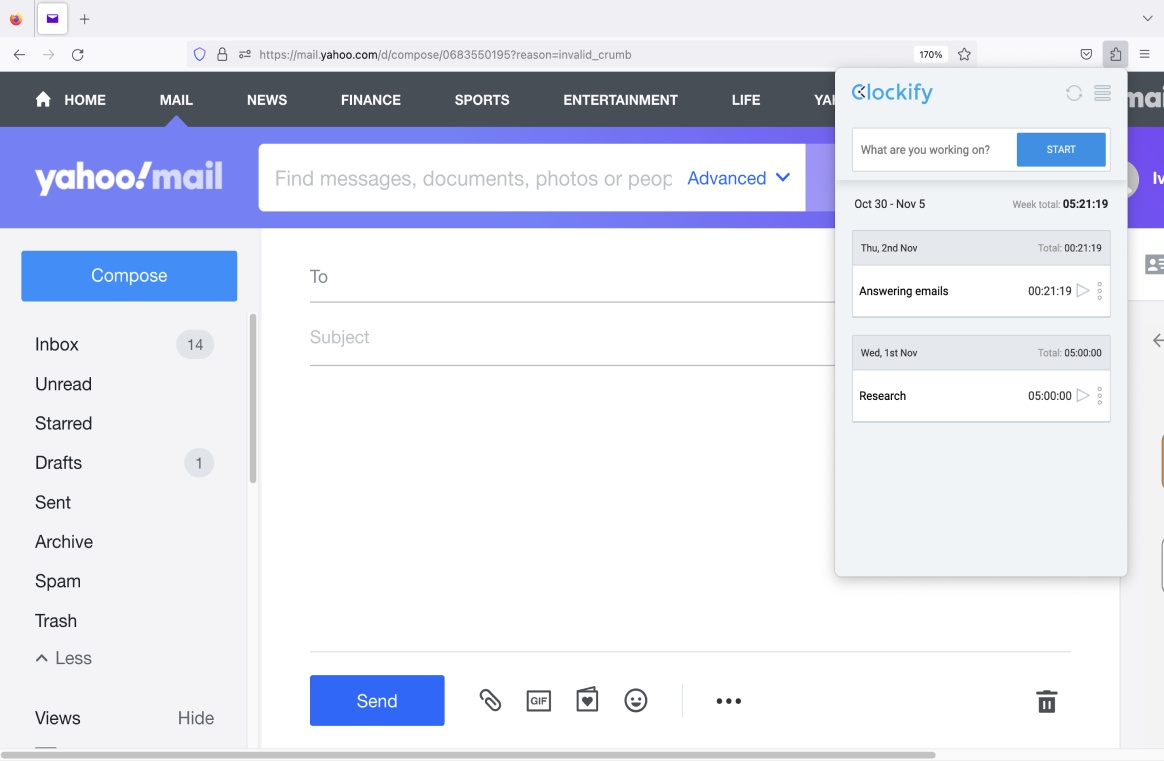Resume the Answering emails timer play icon
Viewport: 1164px width, 761px height.
tap(1083, 290)
